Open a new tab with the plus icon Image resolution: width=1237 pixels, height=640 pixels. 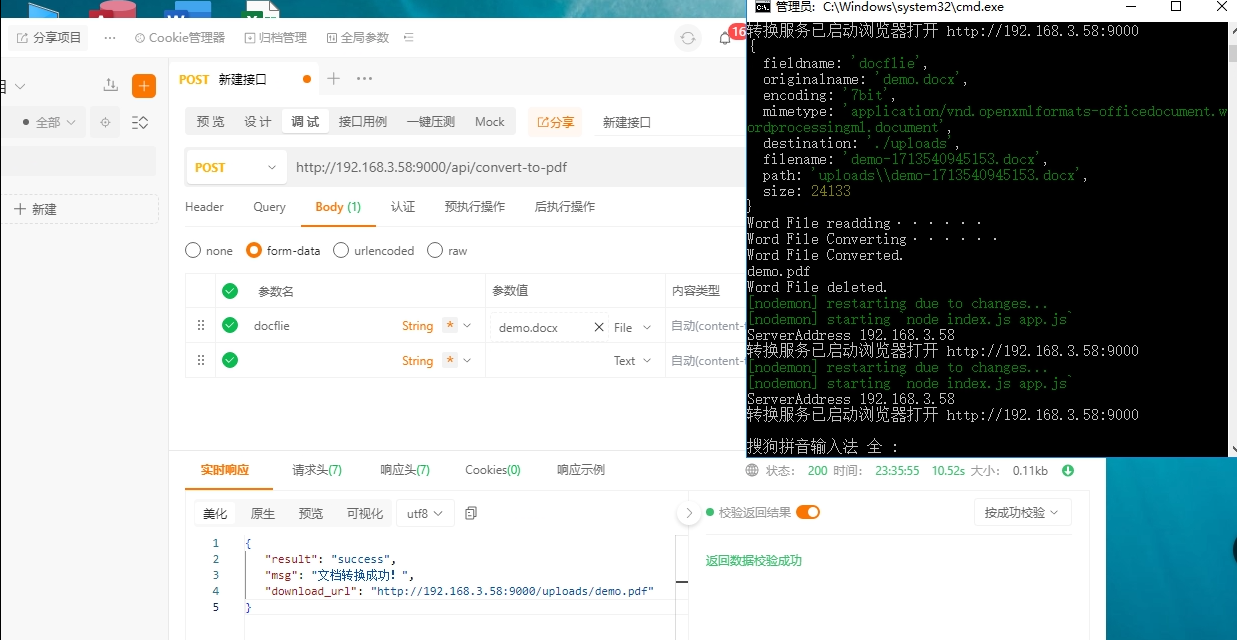334,79
